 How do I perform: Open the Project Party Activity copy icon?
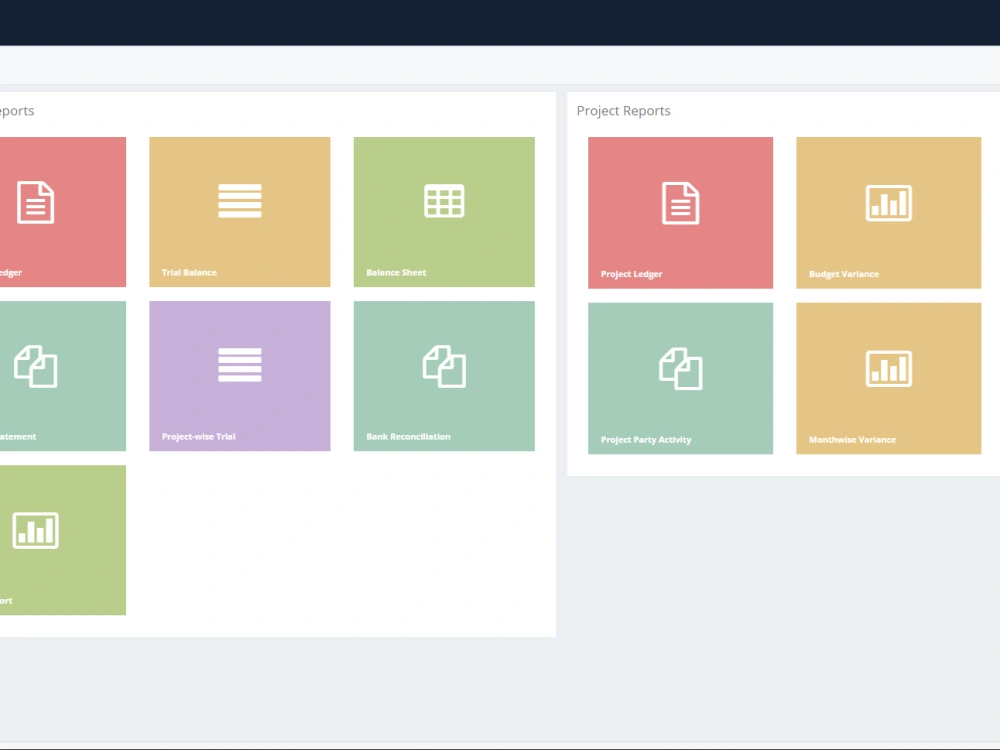coord(680,368)
